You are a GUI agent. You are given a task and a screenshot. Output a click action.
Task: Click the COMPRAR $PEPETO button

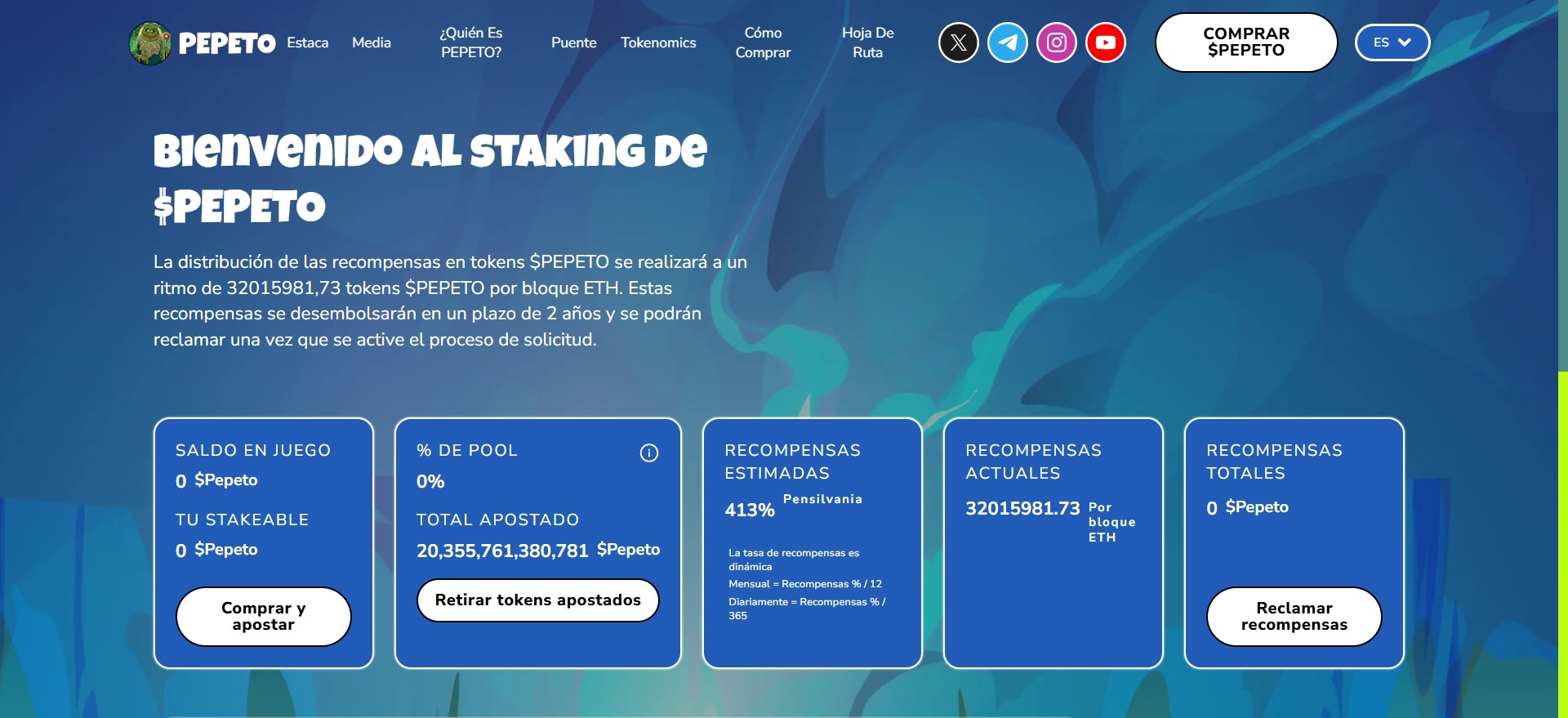pos(1246,42)
